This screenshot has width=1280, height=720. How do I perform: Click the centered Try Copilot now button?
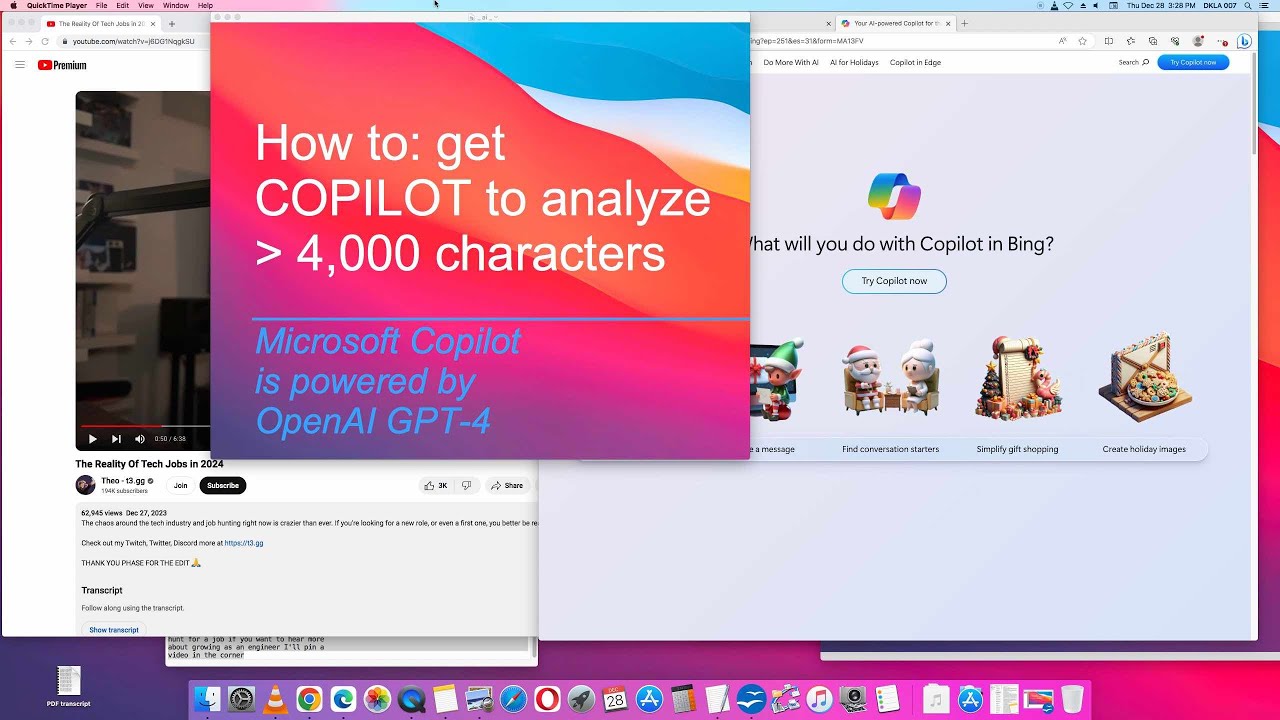tap(894, 281)
